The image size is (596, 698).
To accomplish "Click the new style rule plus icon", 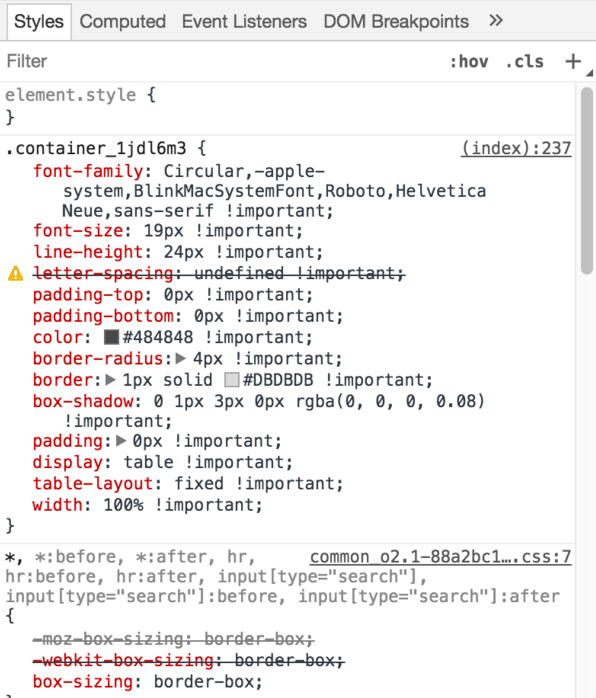I will pos(573,61).
